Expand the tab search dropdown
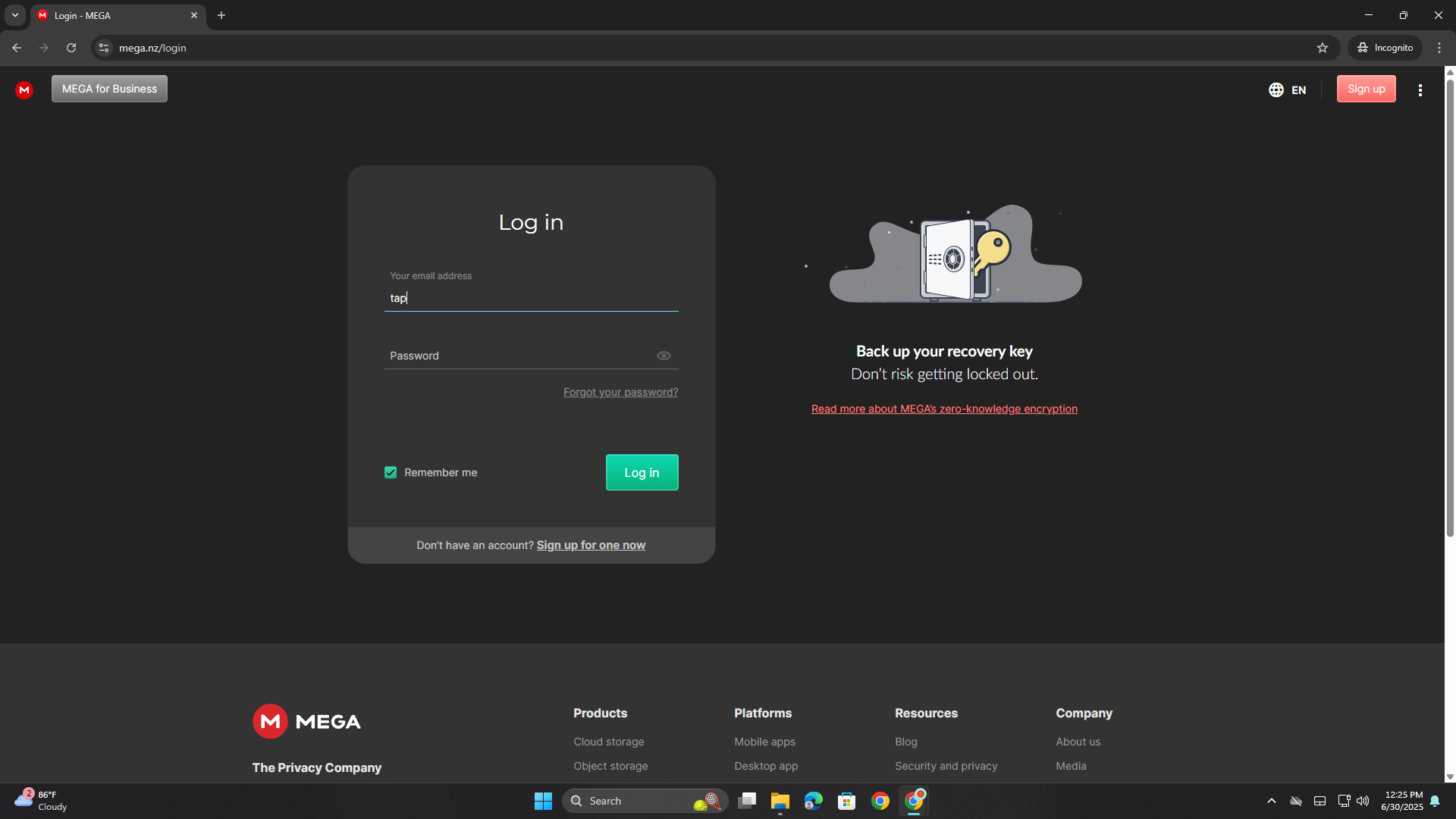Screen dimensions: 1456x819 15,15
